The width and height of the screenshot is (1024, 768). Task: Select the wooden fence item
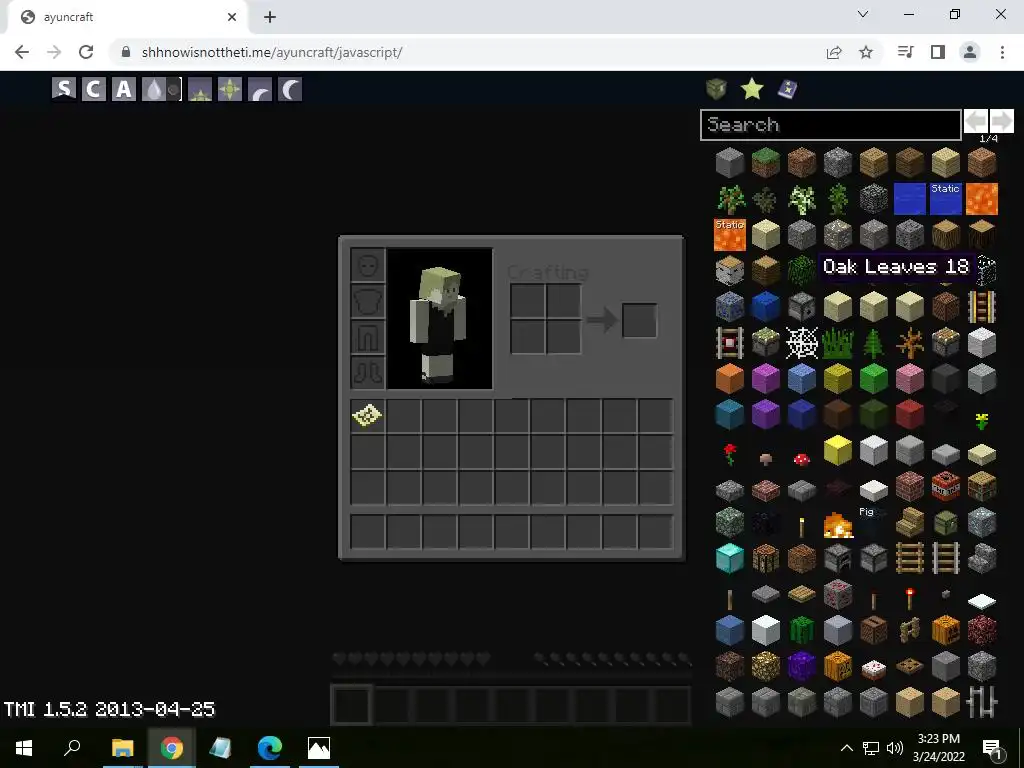(909, 630)
